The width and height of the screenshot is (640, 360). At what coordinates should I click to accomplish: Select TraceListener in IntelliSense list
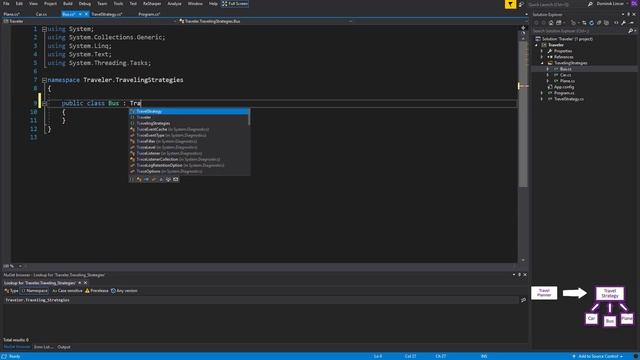click(189, 153)
